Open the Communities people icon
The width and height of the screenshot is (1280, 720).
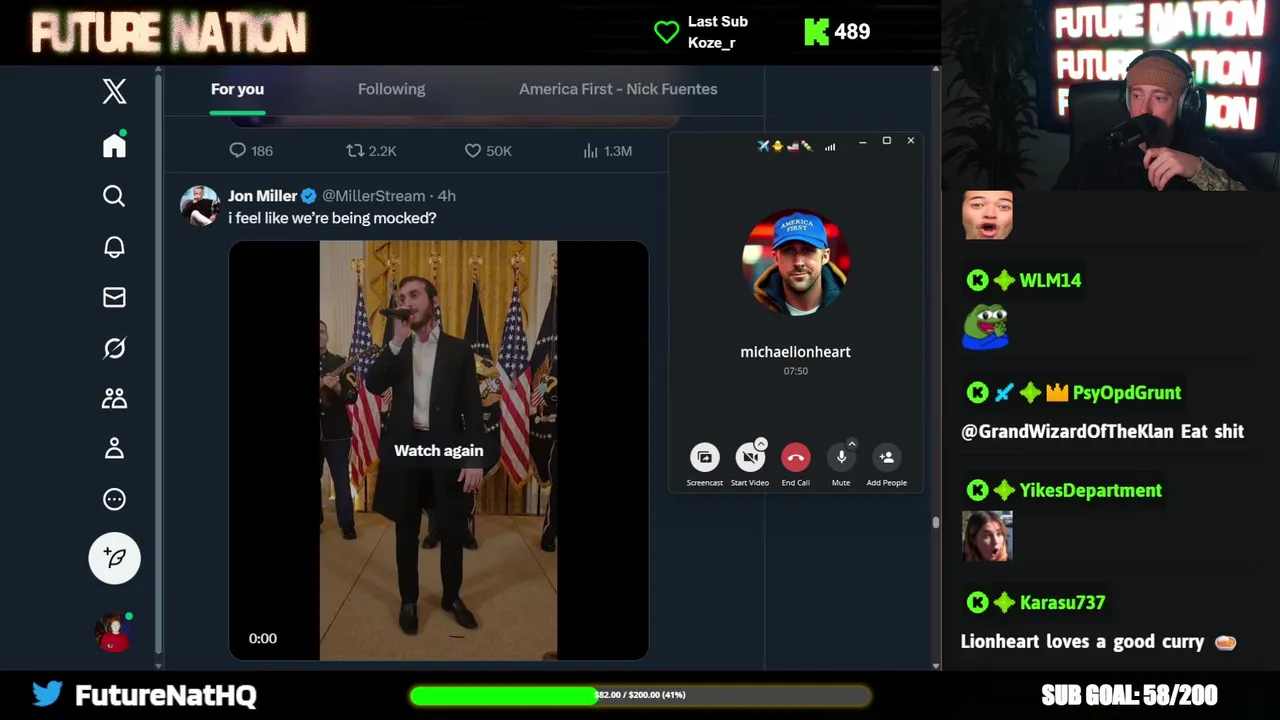tap(114, 398)
